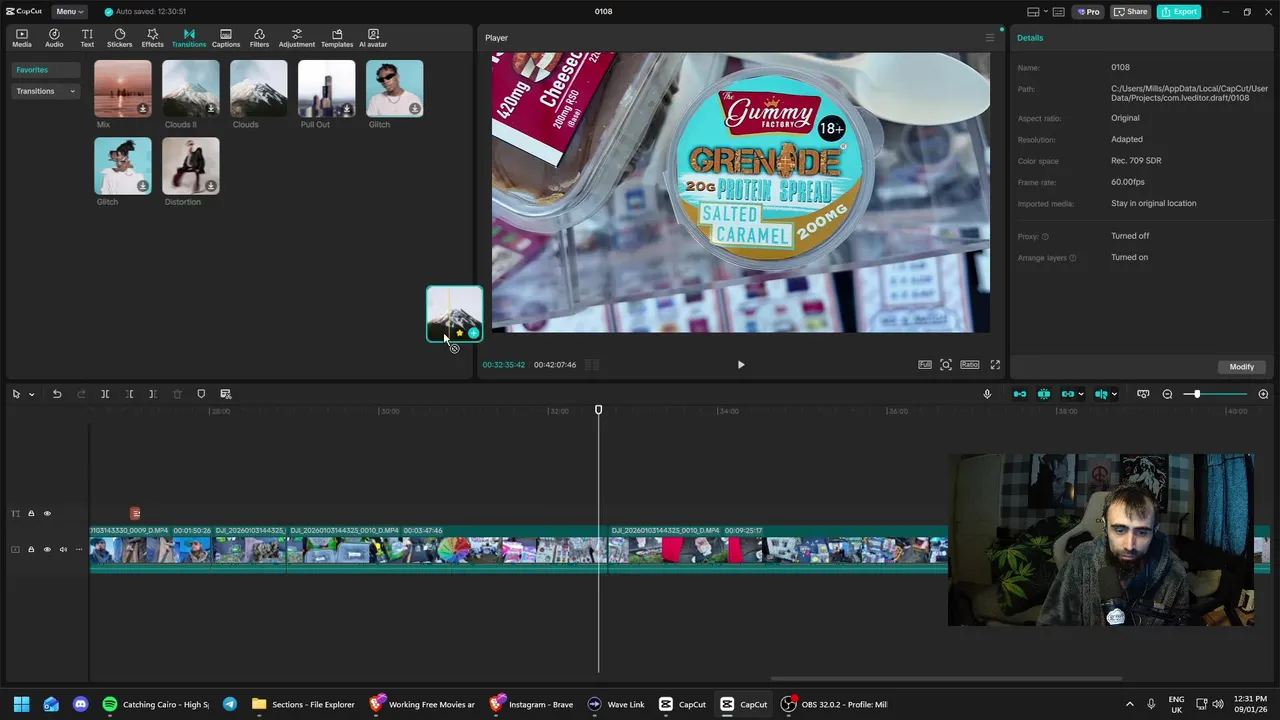Viewport: 1280px width, 720px height.
Task: Toggle main track magnet
Action: pyautogui.click(x=1019, y=394)
